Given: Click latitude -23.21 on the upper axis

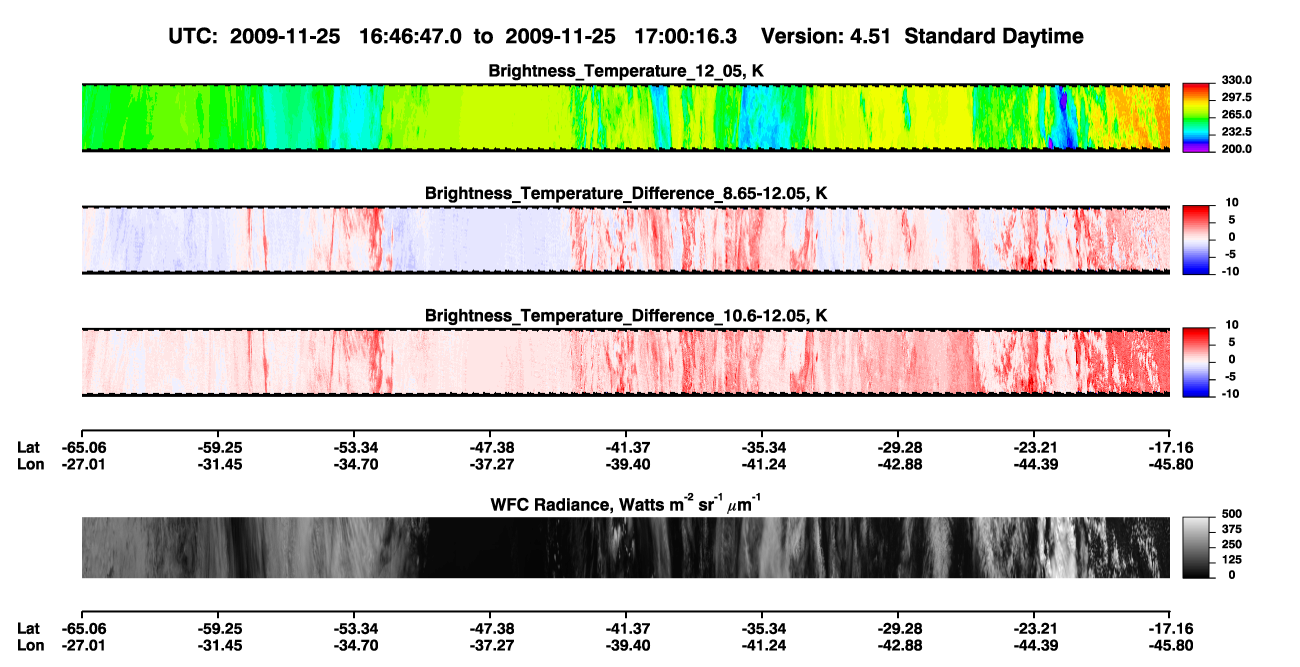Looking at the screenshot, I should 1035,447.
